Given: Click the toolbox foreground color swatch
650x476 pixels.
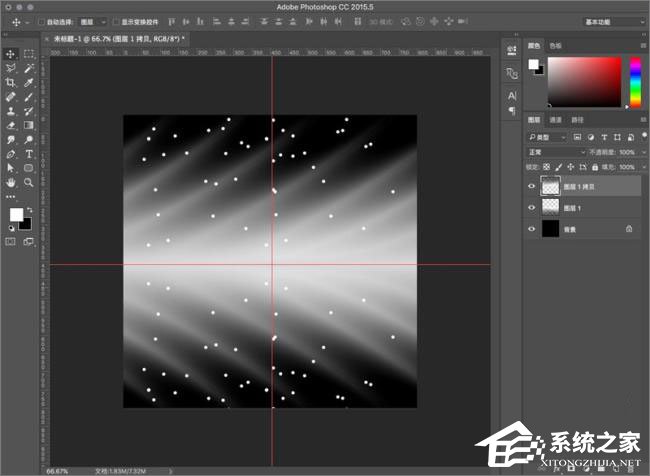Looking at the screenshot, I should [x=17, y=215].
